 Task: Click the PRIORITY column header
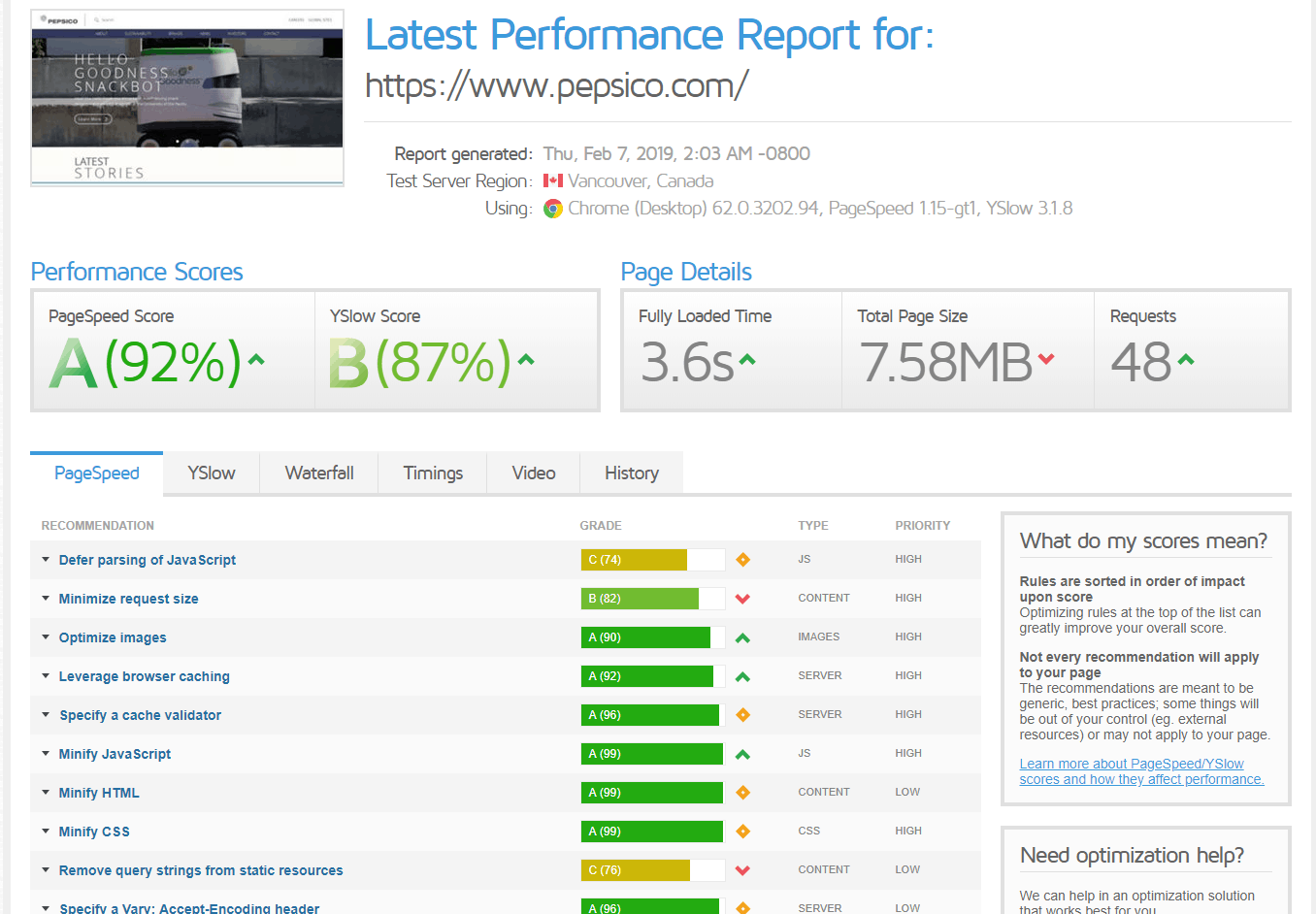tap(923, 525)
